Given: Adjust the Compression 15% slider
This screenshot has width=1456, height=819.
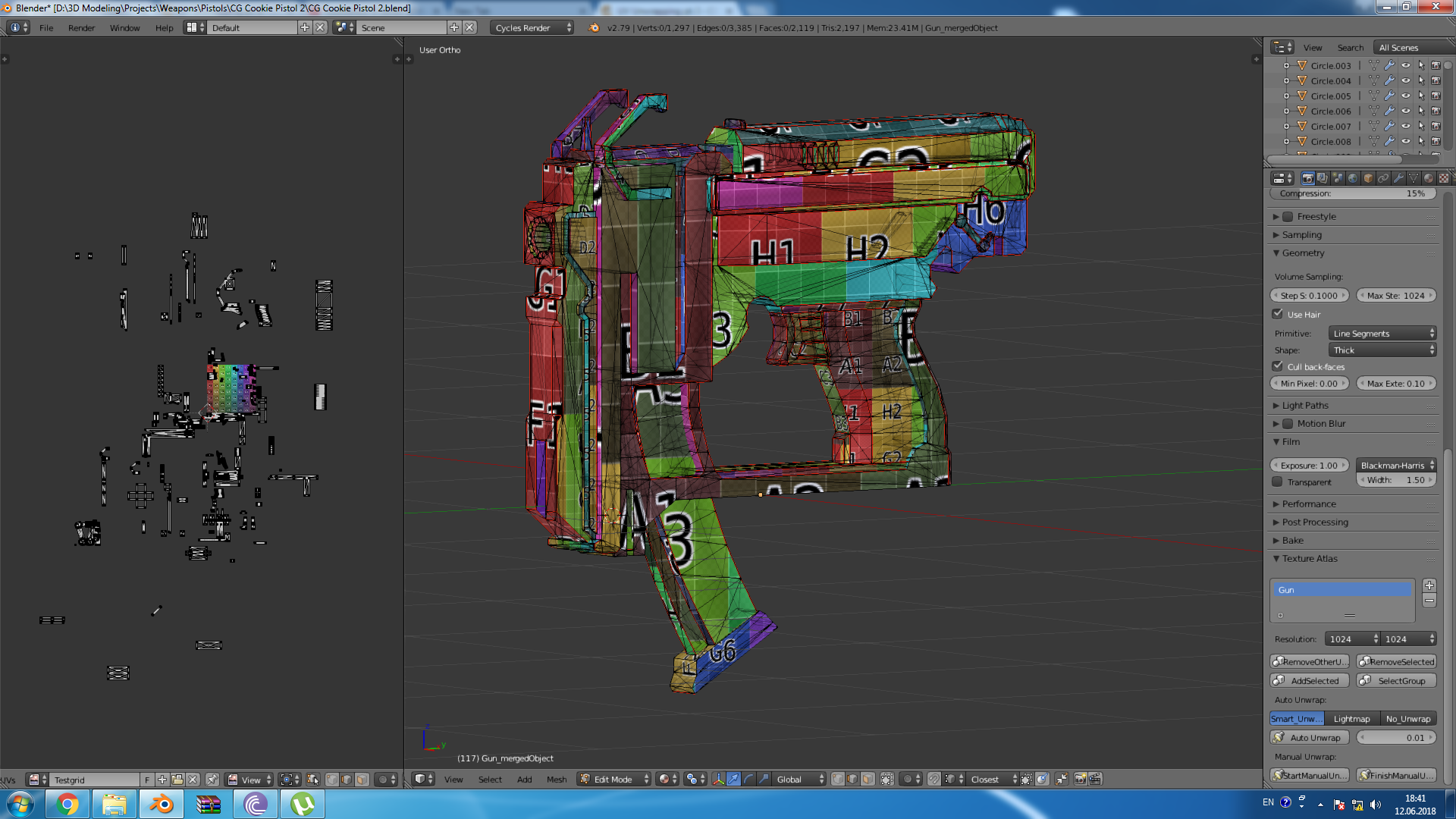Looking at the screenshot, I should point(1353,193).
